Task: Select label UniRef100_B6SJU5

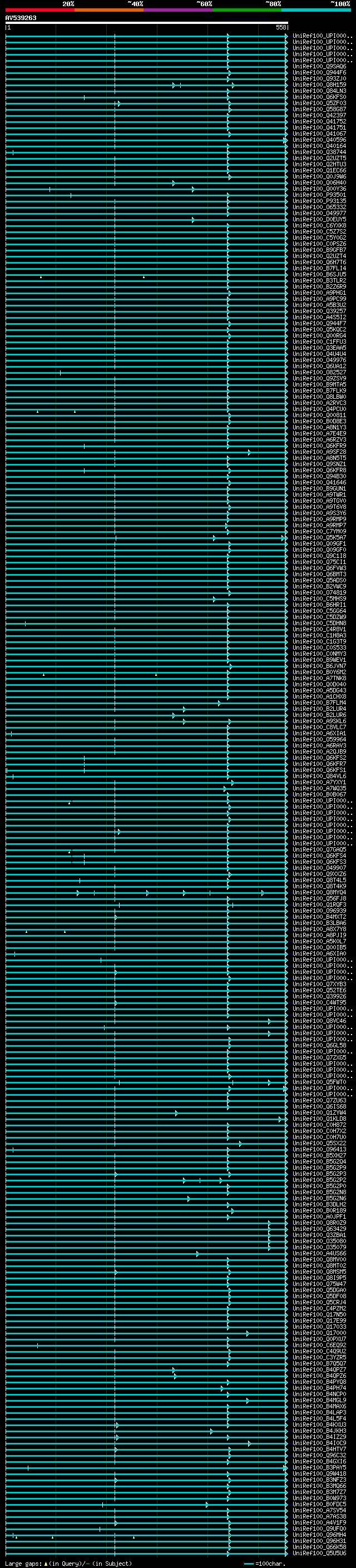Action: click(319, 275)
